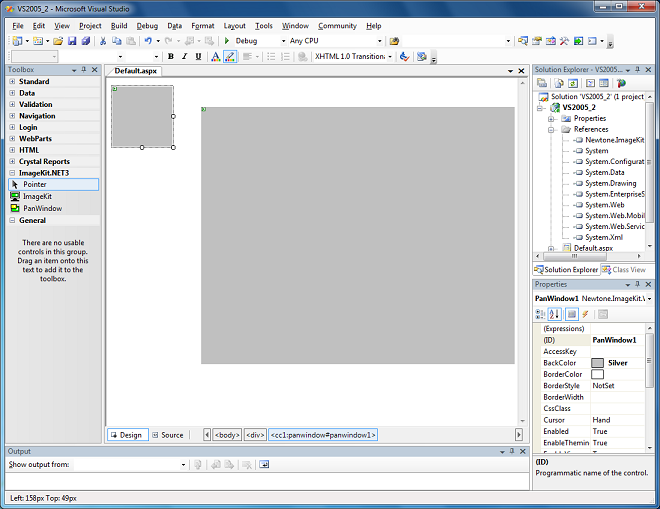Select the VS2005_2 project node
The width and height of the screenshot is (660, 509).
coord(579,107)
